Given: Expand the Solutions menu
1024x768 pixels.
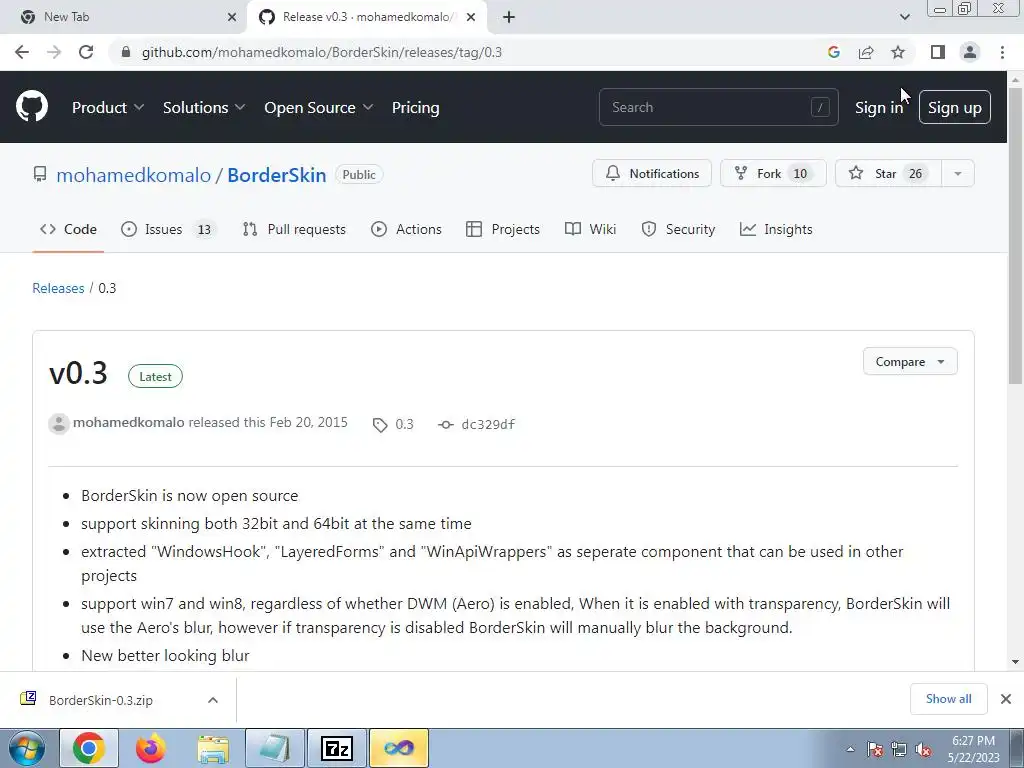Looking at the screenshot, I should coord(204,108).
